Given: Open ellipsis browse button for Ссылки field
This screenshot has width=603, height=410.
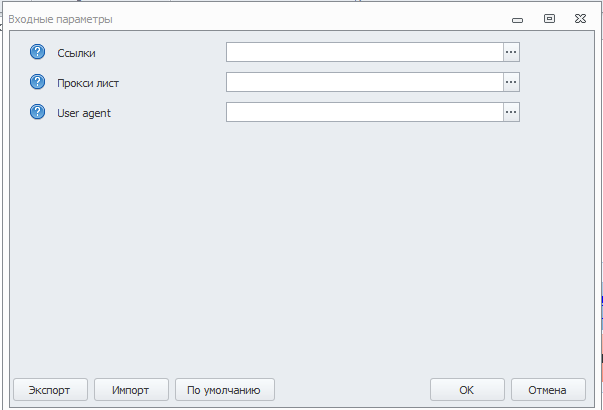Looking at the screenshot, I should [x=511, y=52].
